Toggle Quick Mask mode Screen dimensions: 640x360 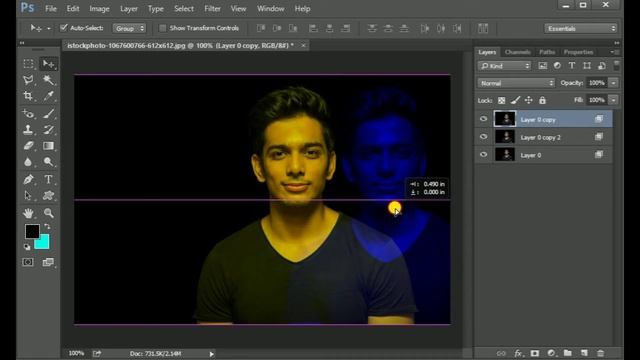[28, 262]
